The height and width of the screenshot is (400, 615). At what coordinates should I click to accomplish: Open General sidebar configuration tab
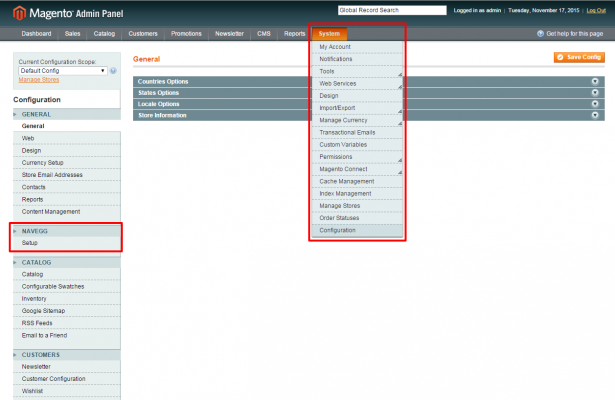point(67,126)
